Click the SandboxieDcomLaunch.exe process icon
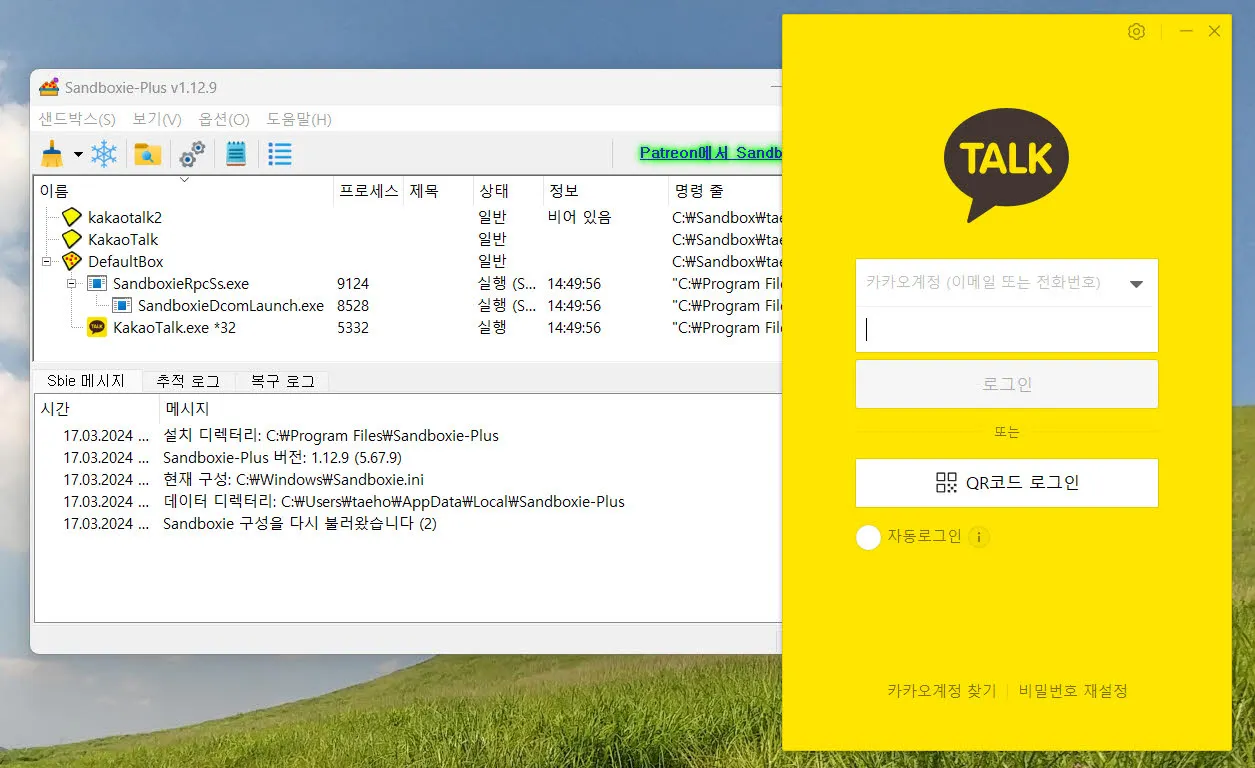1255x768 pixels. pos(122,306)
